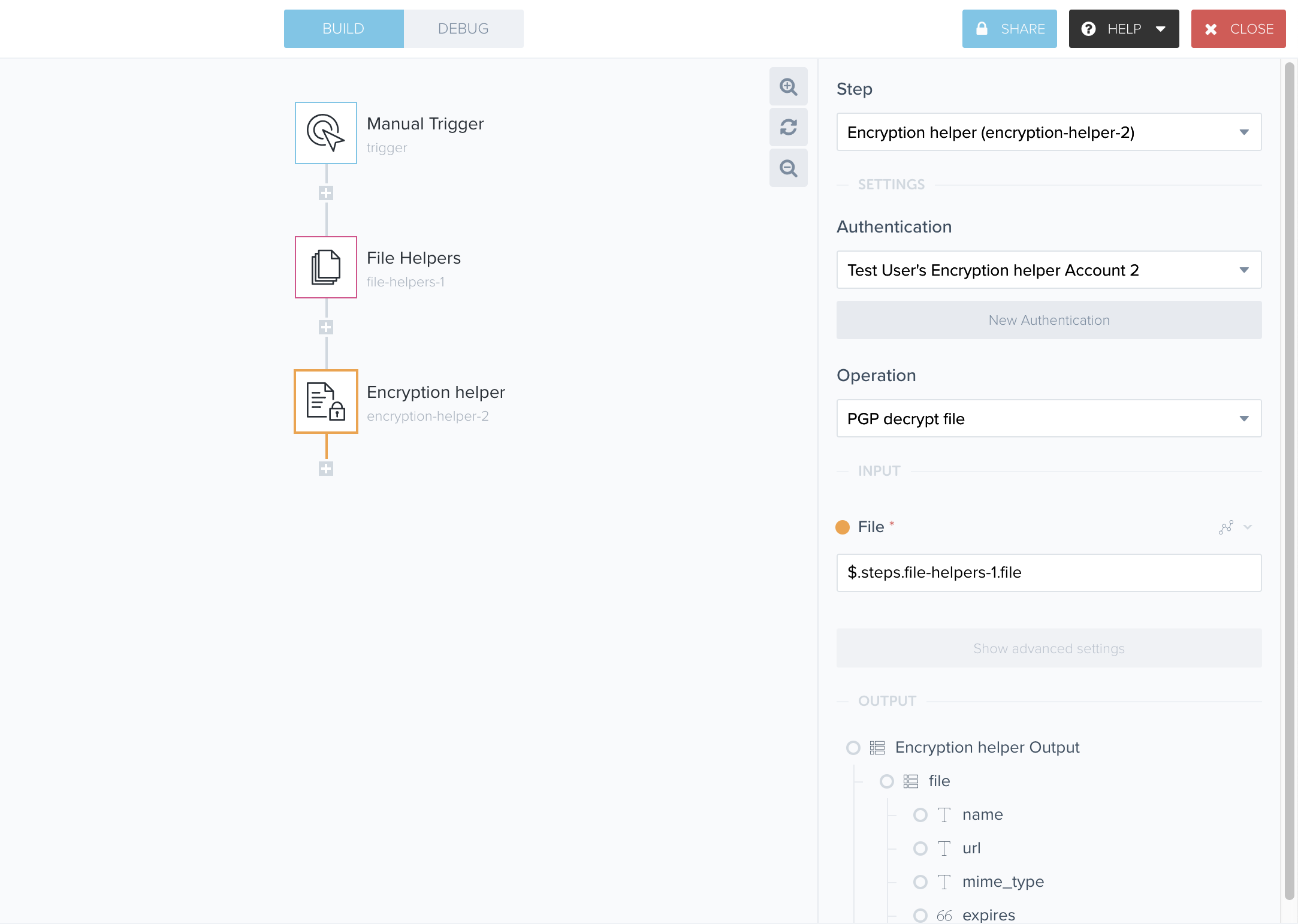Click the zoom in magnifier icon
This screenshot has width=1298, height=924.
pos(788,87)
